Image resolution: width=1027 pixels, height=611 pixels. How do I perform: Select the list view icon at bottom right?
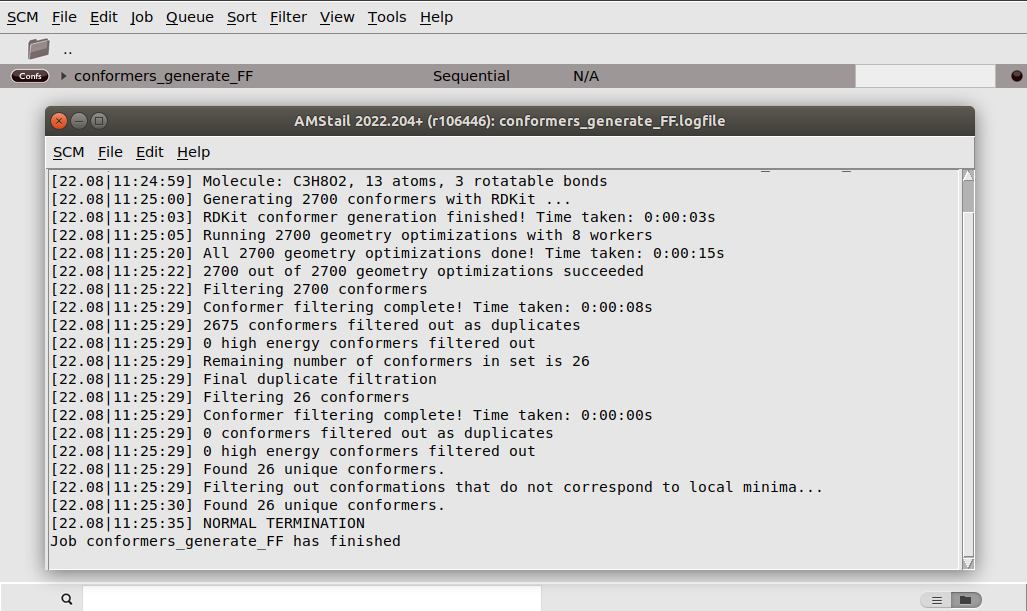click(937, 598)
